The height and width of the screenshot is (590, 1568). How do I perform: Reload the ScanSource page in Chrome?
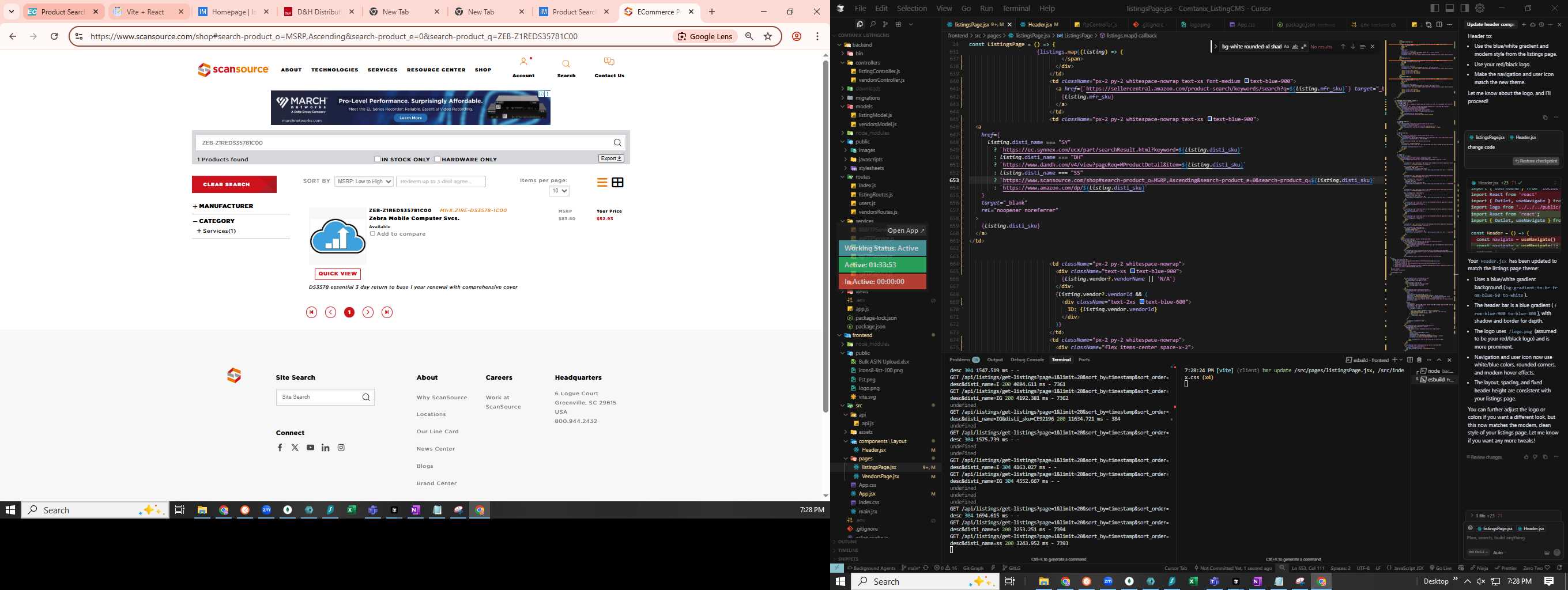click(x=54, y=36)
